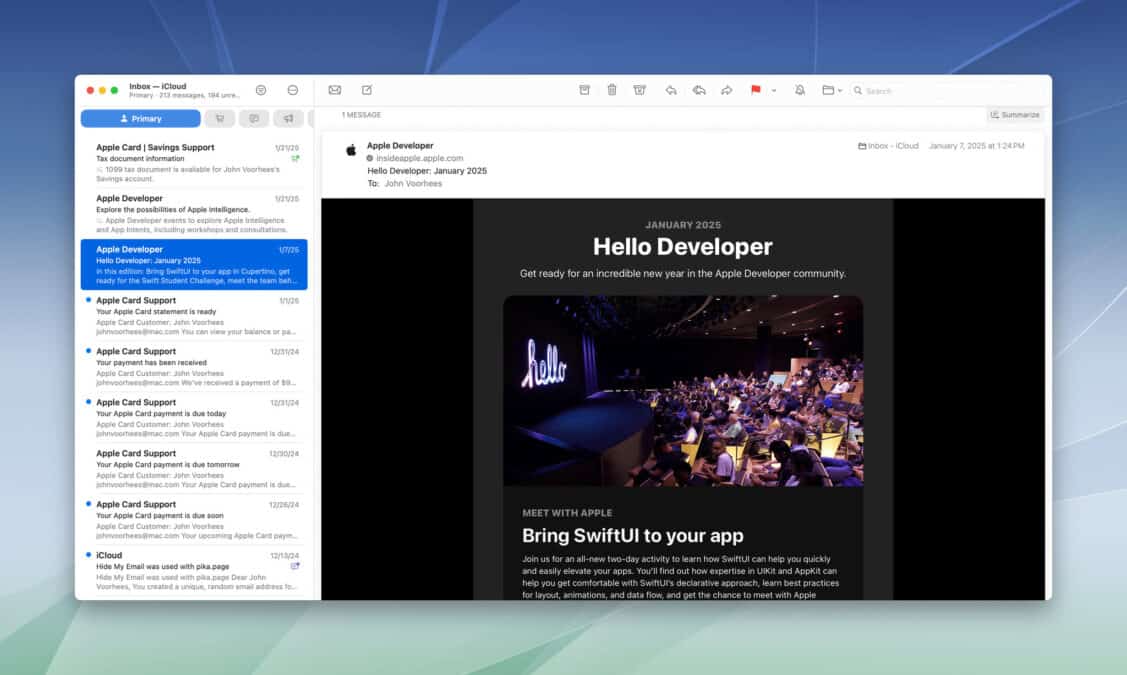Toggle the message filter icon
Image resolution: width=1127 pixels, height=675 pixels.
261,90
